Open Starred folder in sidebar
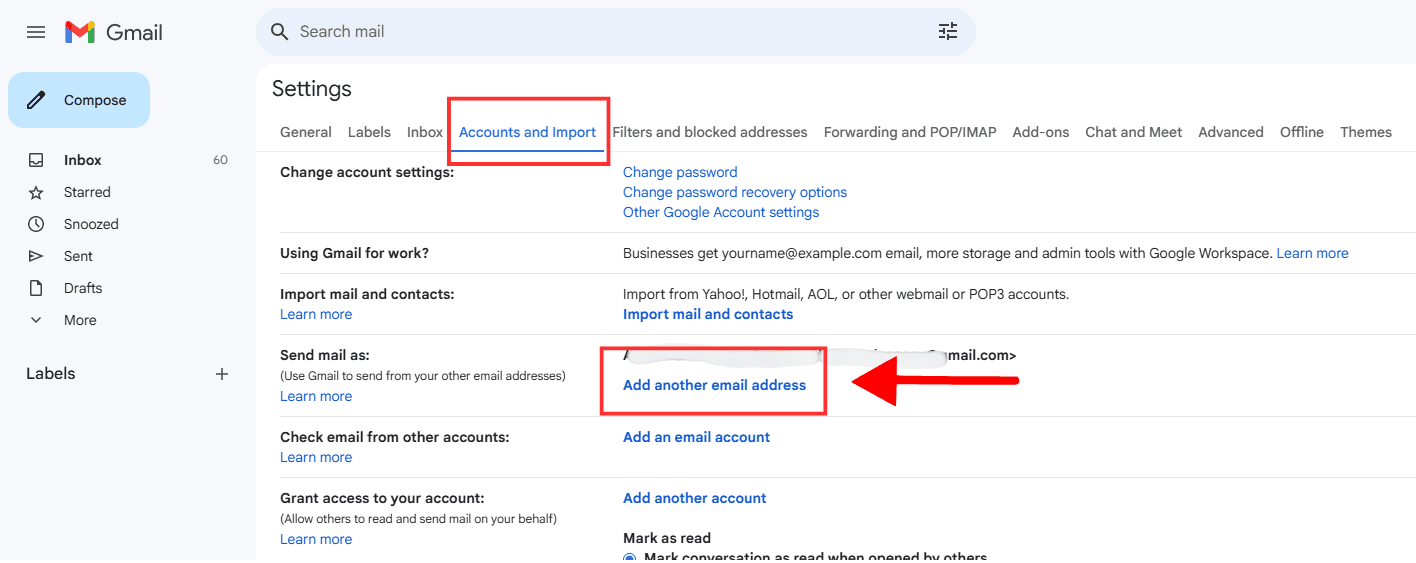Viewport: 1416px width, 563px height. coord(87,192)
